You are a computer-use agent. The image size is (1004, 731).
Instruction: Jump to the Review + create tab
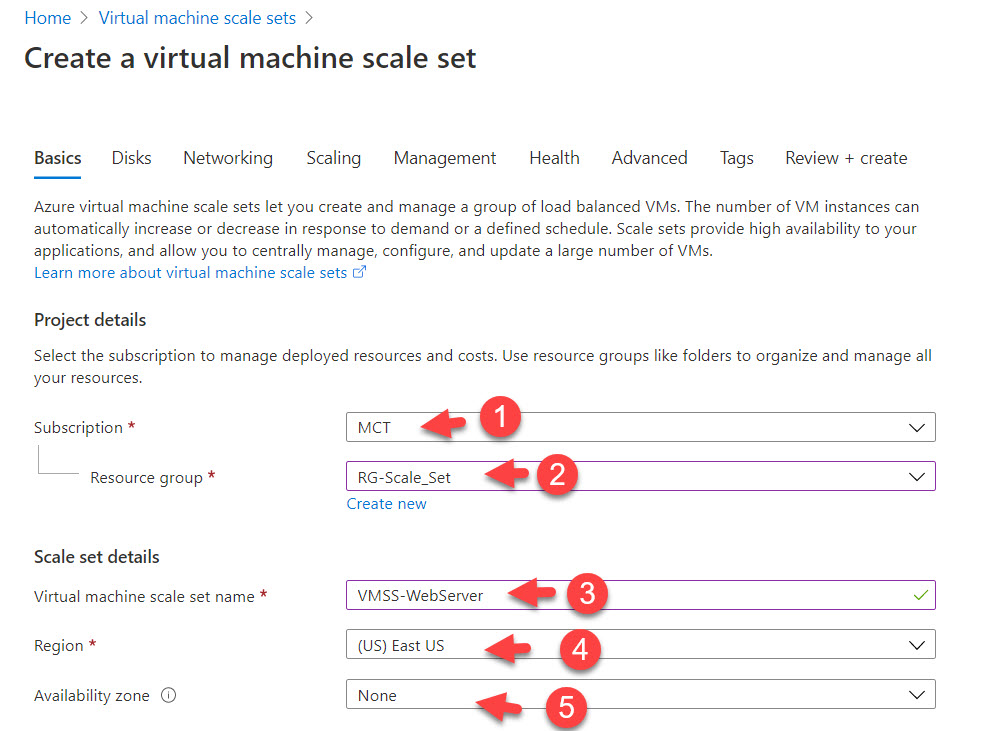click(846, 158)
